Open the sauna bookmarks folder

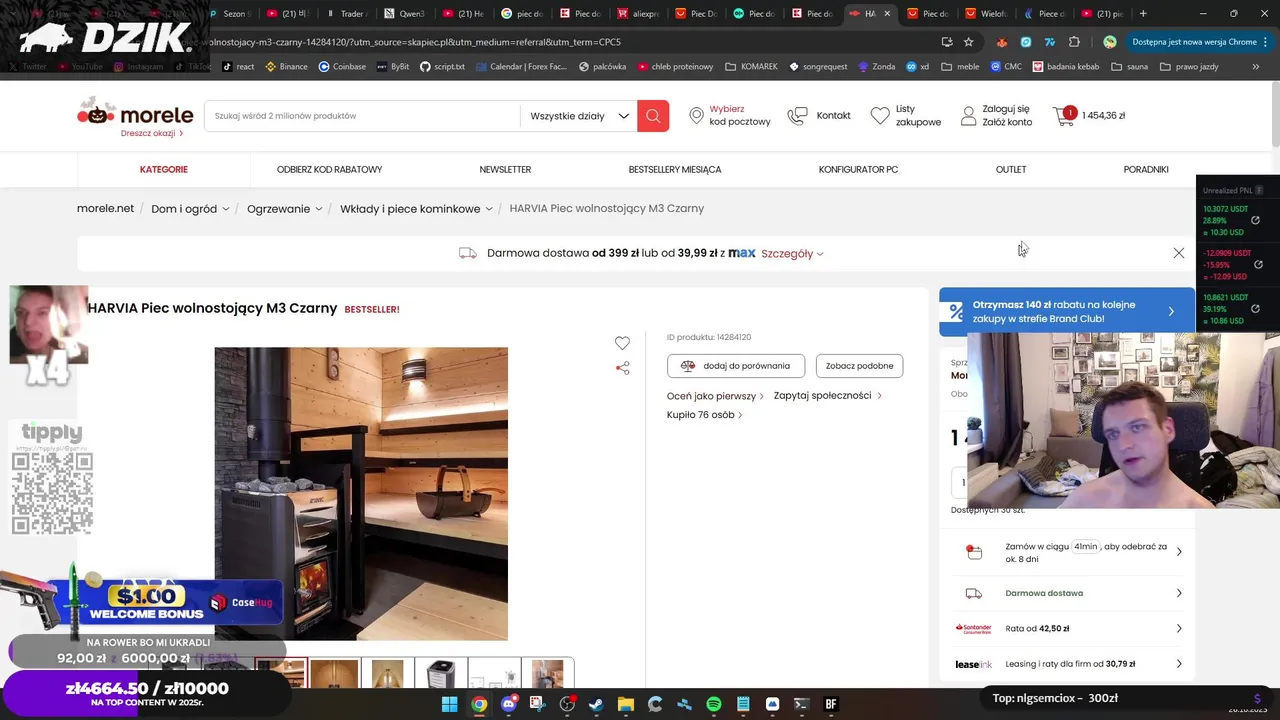(x=1129, y=67)
